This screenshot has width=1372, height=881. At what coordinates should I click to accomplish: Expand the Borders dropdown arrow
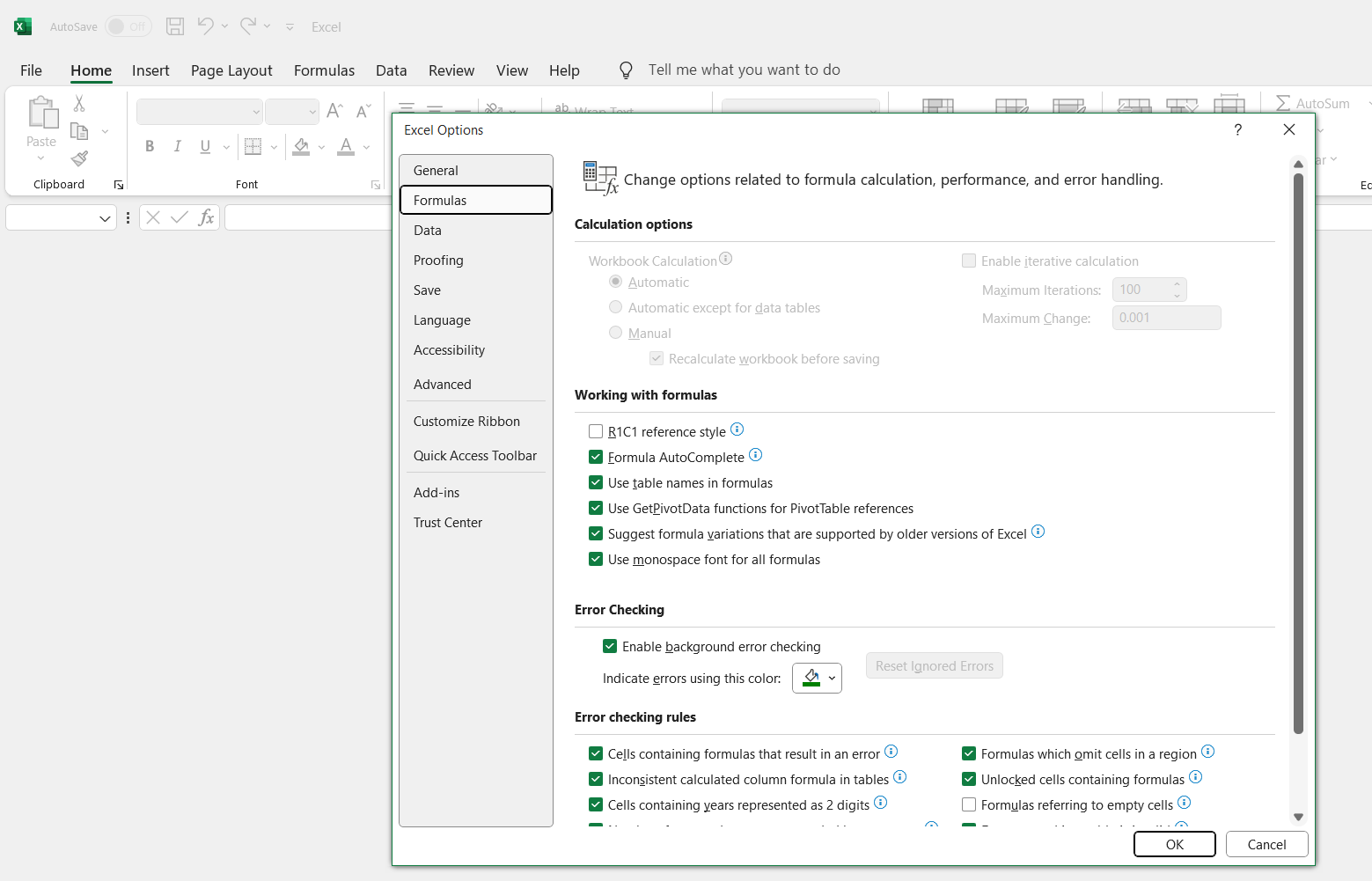click(274, 147)
